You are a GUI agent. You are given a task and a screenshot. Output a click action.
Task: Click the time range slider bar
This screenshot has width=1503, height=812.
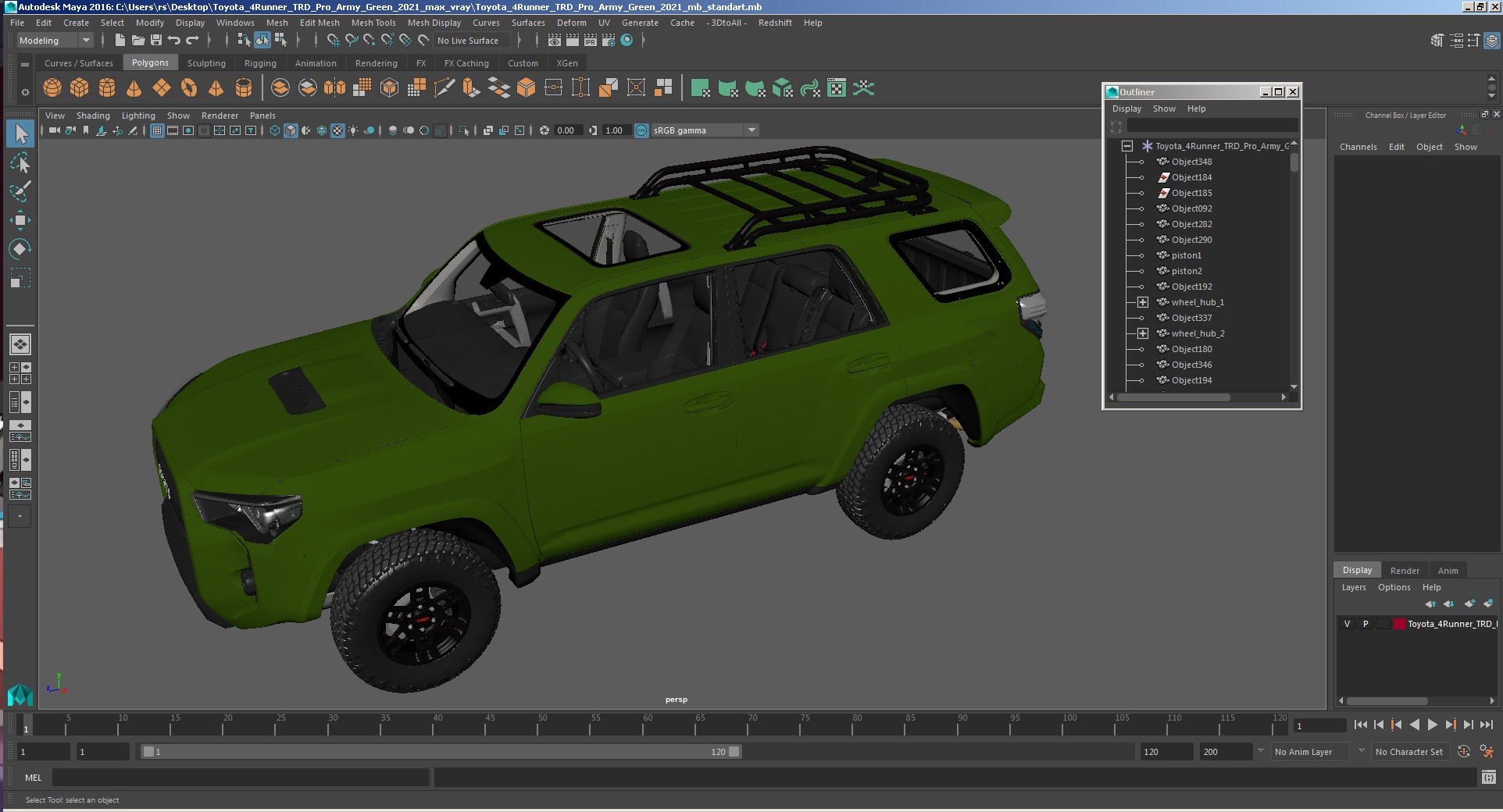tap(441, 752)
